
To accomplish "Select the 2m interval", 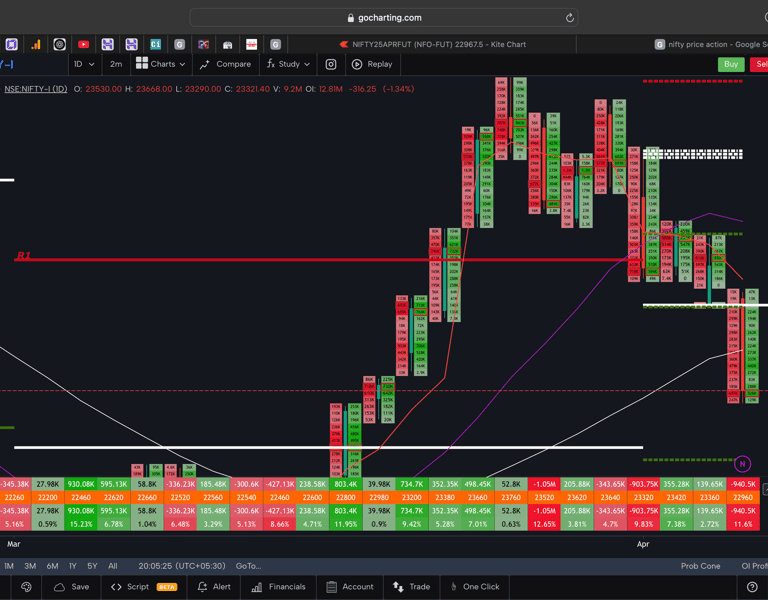I will 116,64.
